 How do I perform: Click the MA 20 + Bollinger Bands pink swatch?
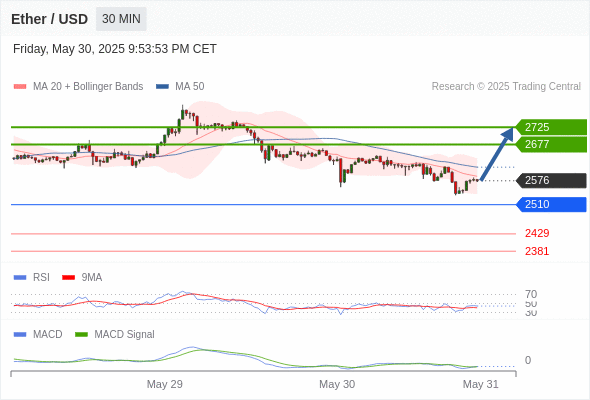[x=20, y=87]
